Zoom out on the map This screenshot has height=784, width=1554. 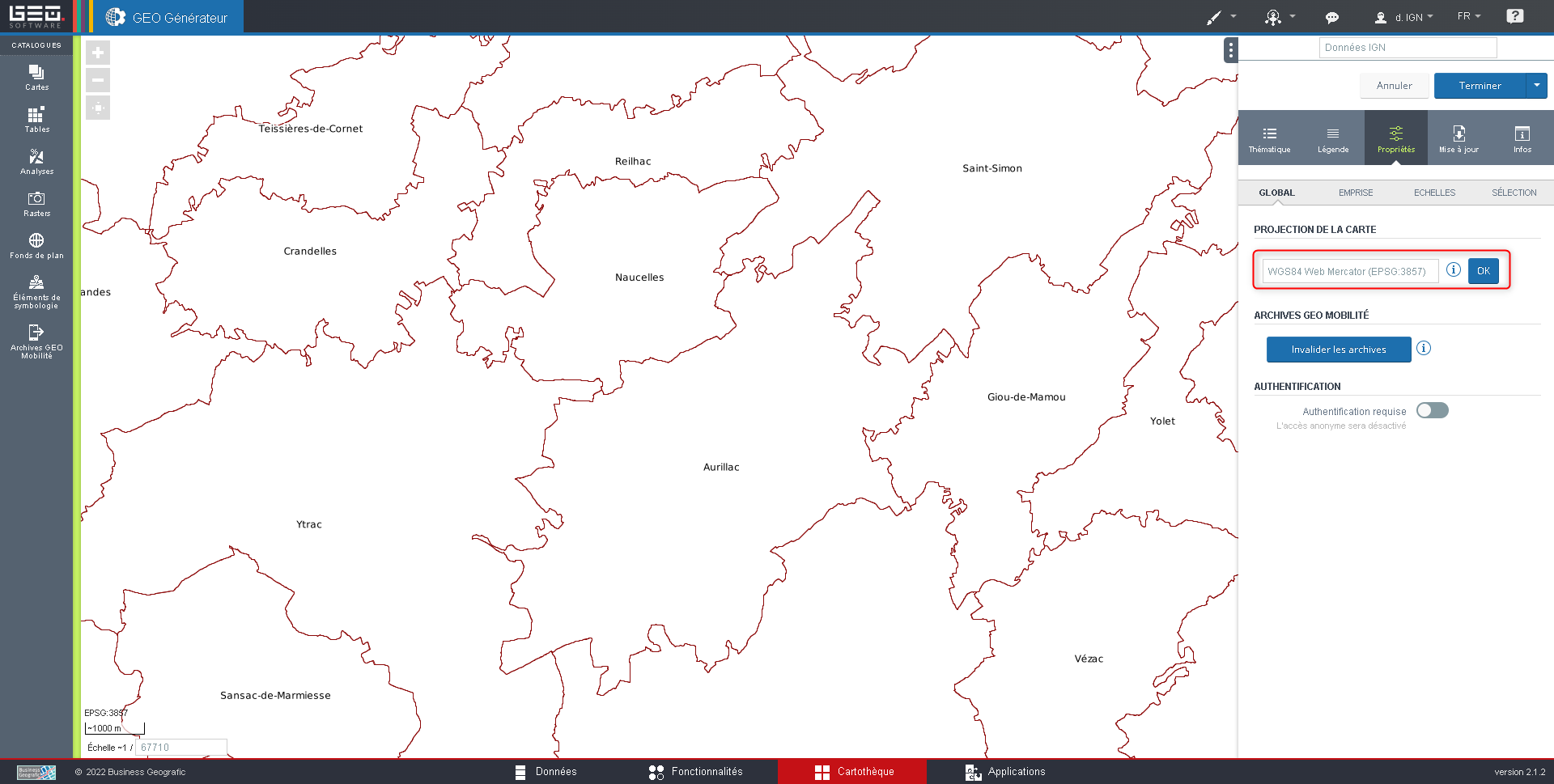point(98,80)
